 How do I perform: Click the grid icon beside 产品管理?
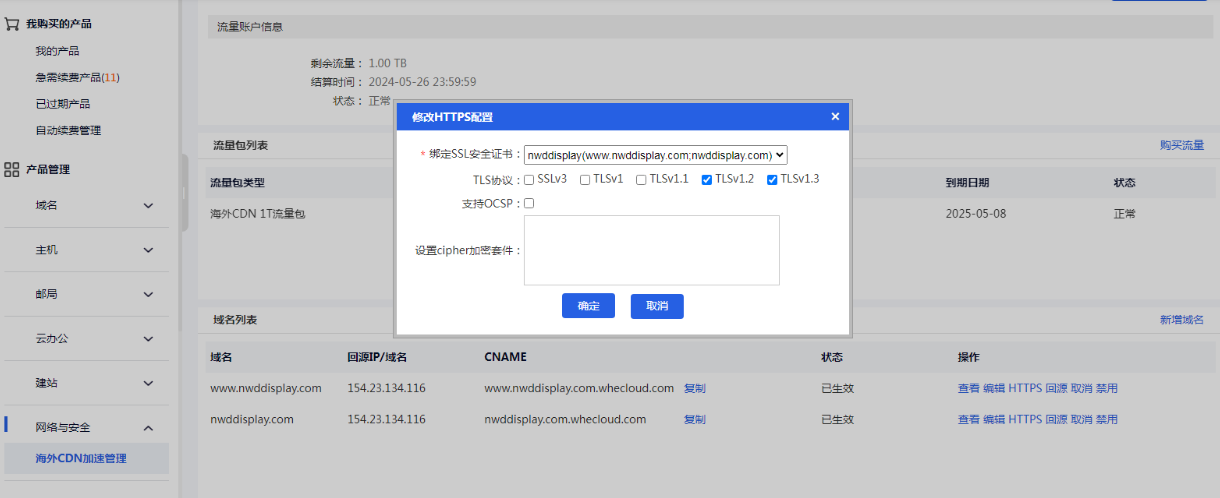click(x=12, y=170)
